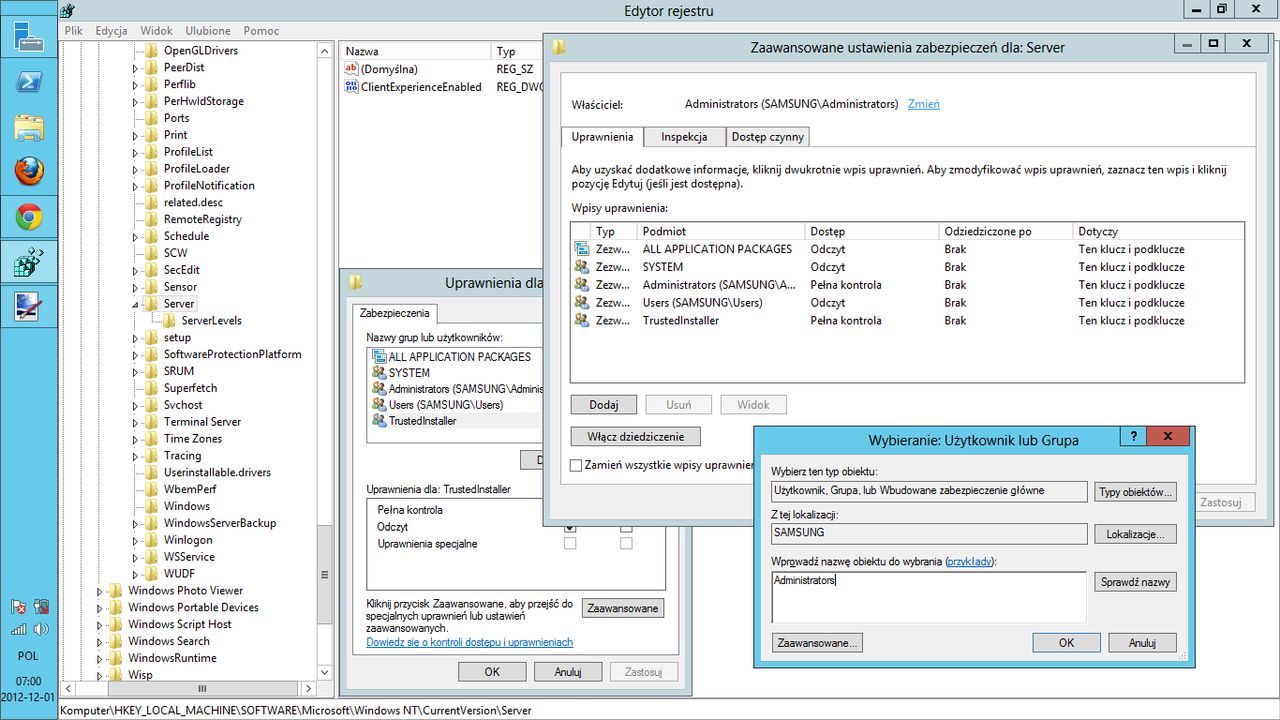Open the Plik menu
The width and height of the screenshot is (1280, 720).
[x=74, y=31]
